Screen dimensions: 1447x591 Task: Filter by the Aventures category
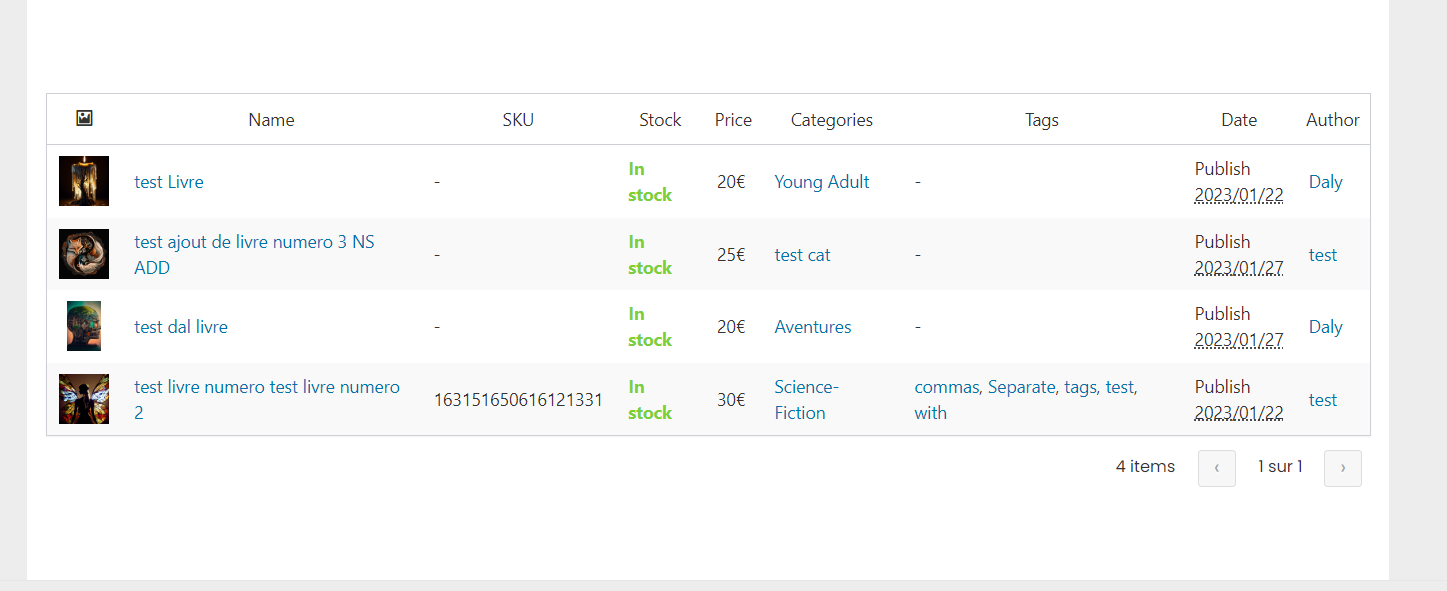click(x=813, y=327)
